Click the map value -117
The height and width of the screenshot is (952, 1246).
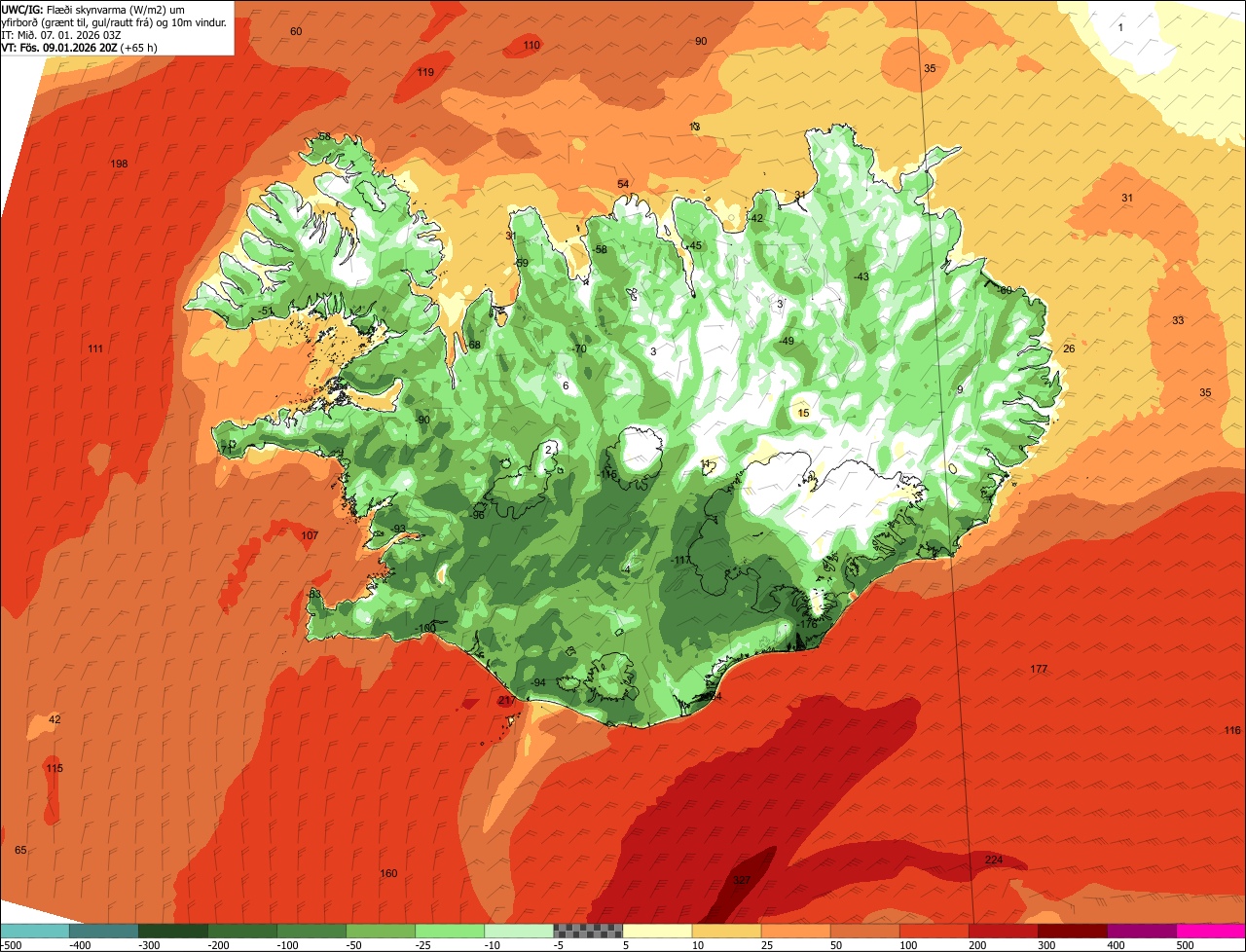[x=681, y=561]
